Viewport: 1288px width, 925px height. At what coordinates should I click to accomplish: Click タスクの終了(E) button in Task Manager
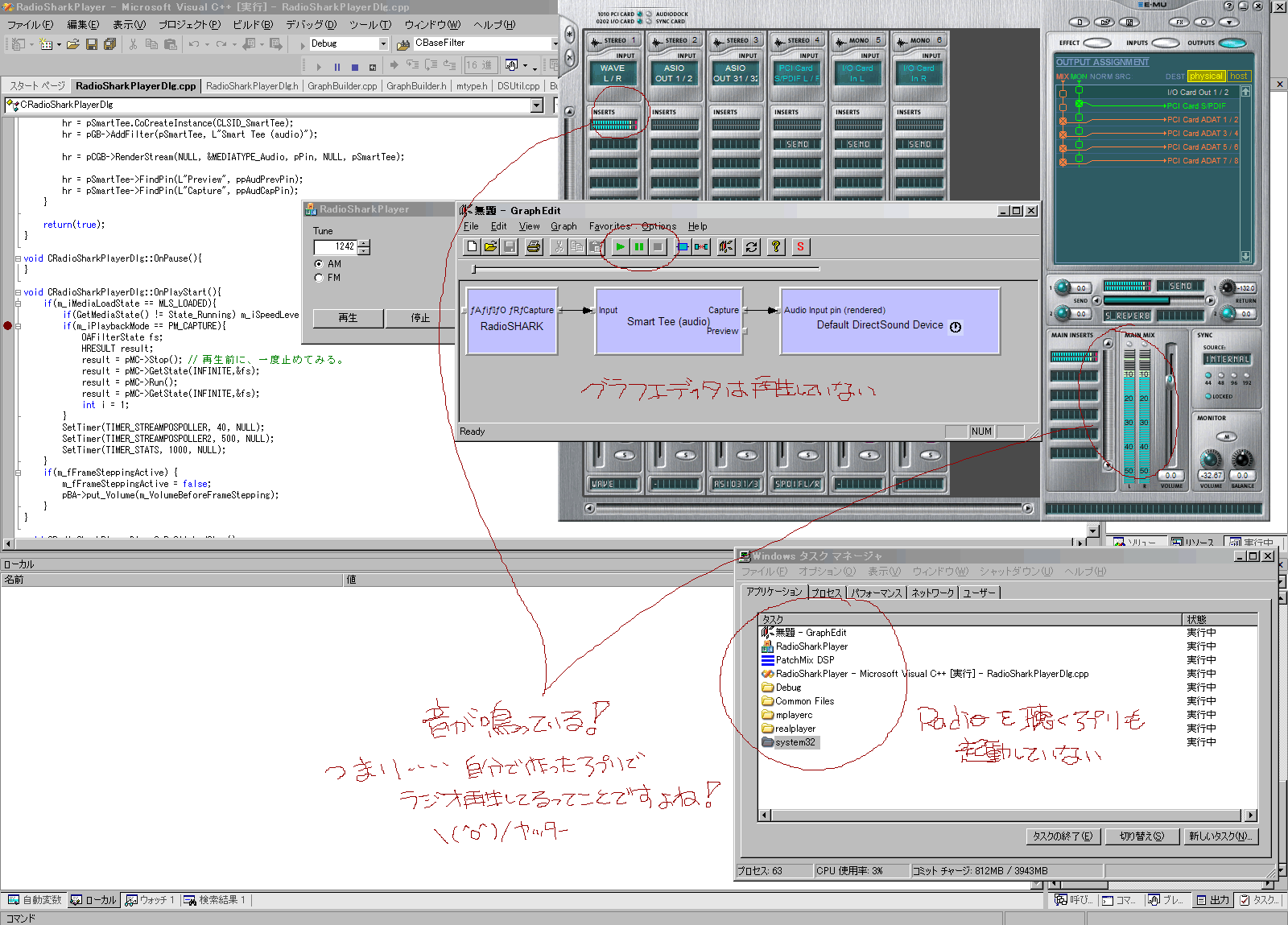[x=1063, y=836]
